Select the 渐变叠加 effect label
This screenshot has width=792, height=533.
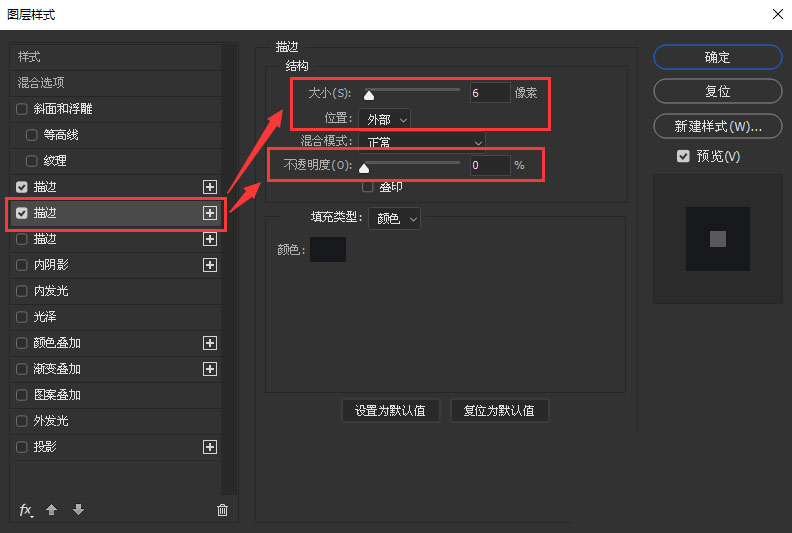(57, 369)
